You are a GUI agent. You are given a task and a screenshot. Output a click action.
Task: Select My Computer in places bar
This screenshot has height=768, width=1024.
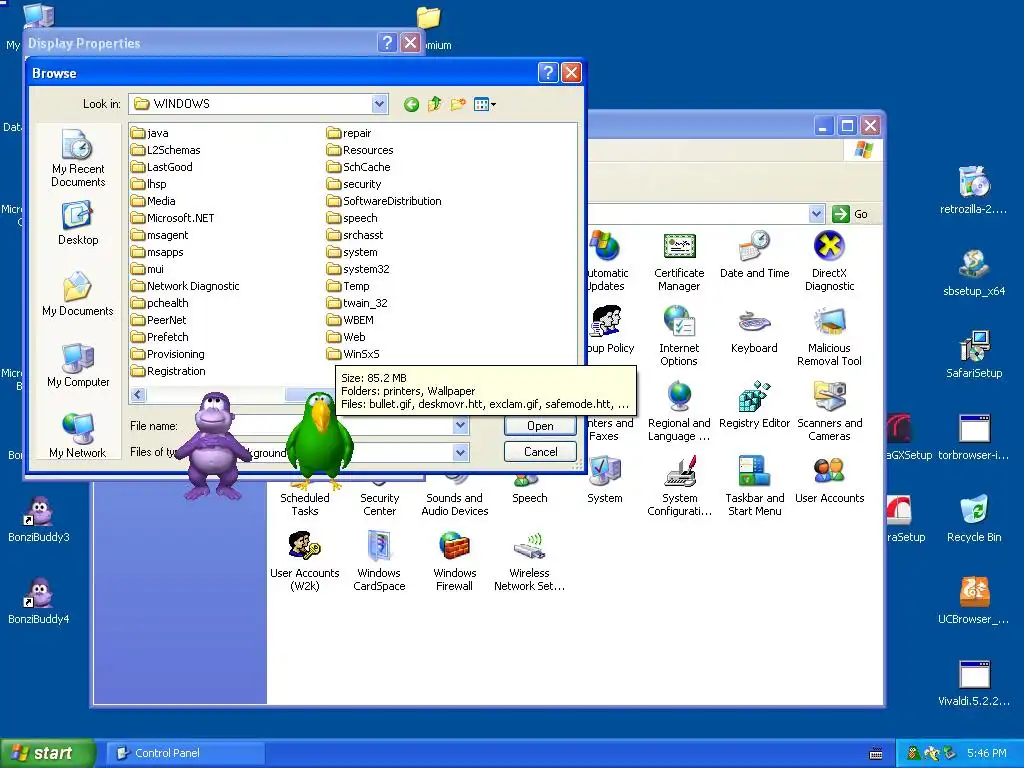(x=78, y=365)
